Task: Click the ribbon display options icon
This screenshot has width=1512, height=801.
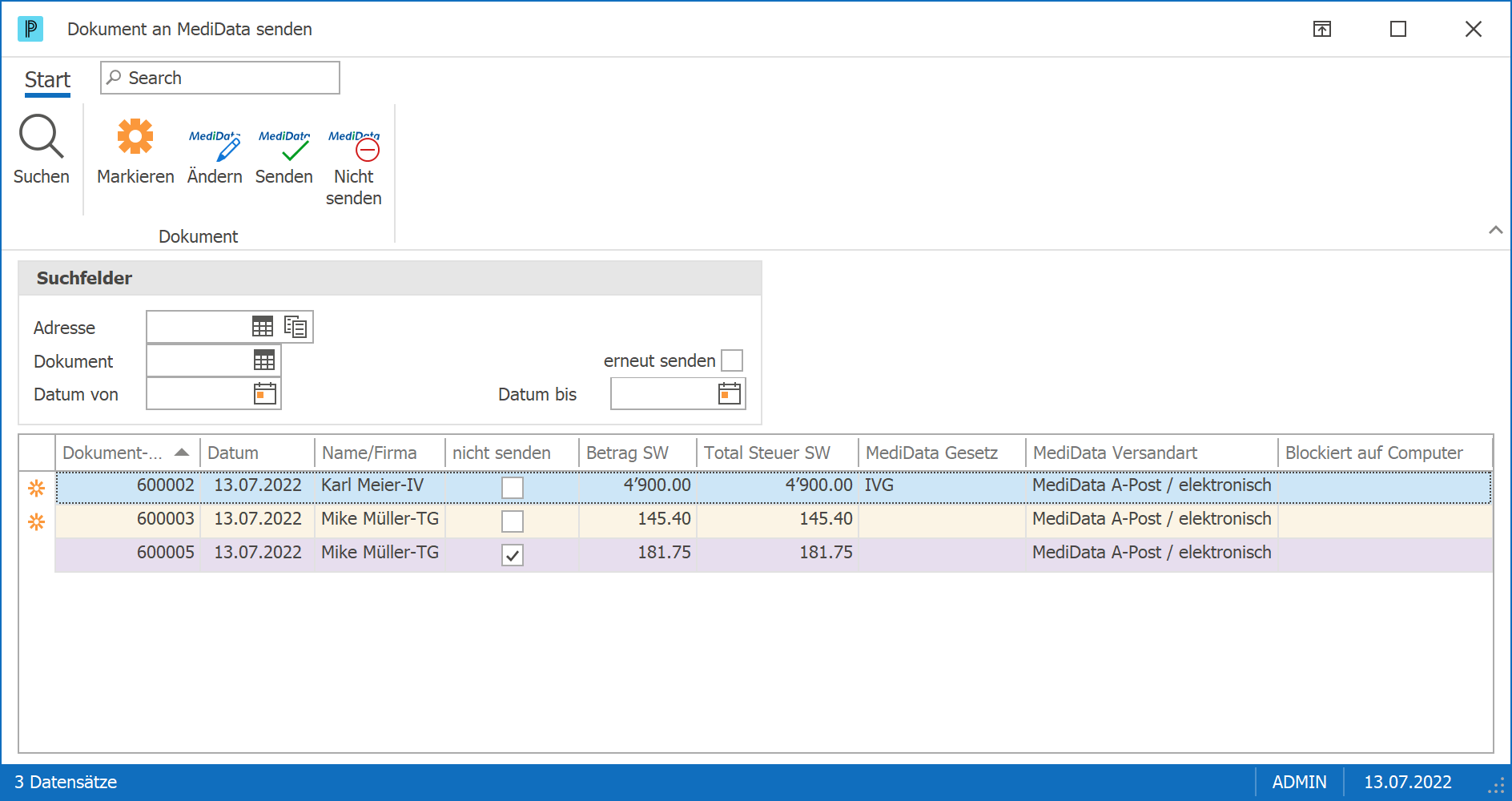Action: point(1322,29)
